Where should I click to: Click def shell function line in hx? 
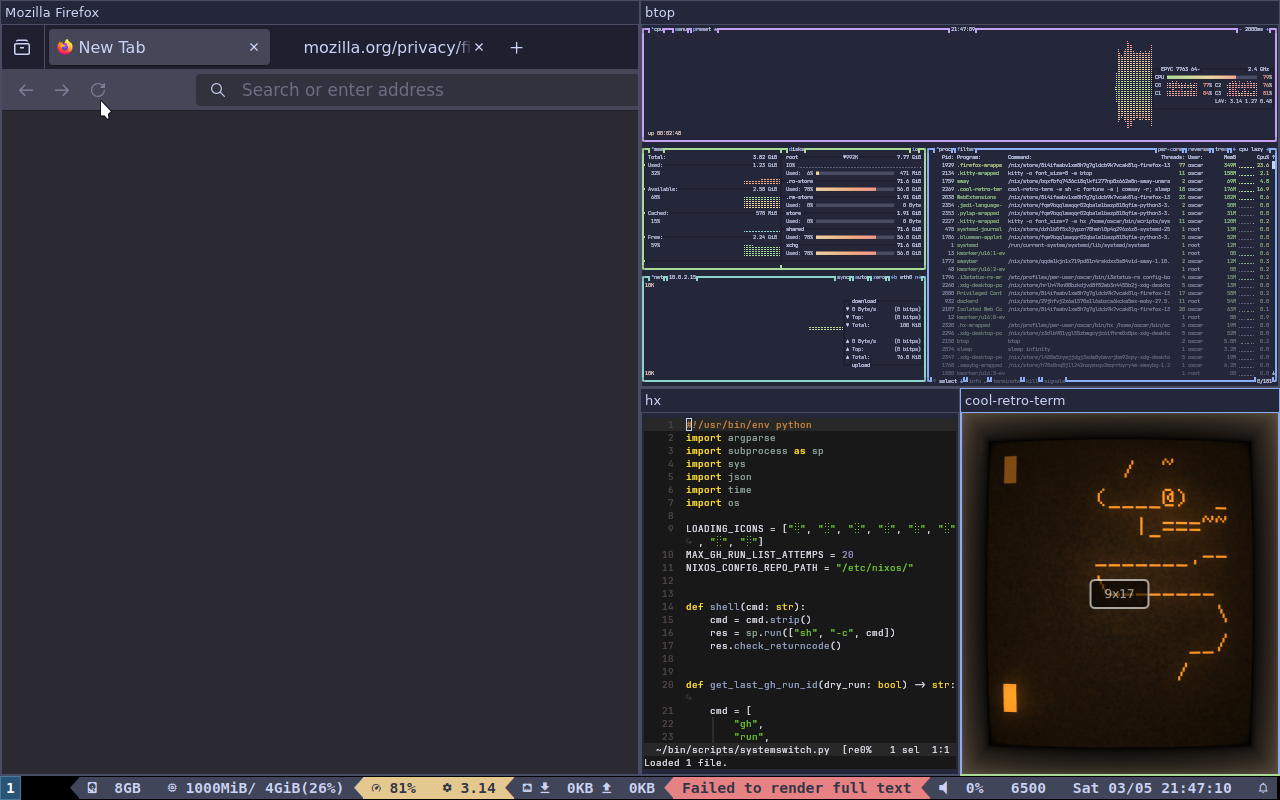(x=745, y=607)
